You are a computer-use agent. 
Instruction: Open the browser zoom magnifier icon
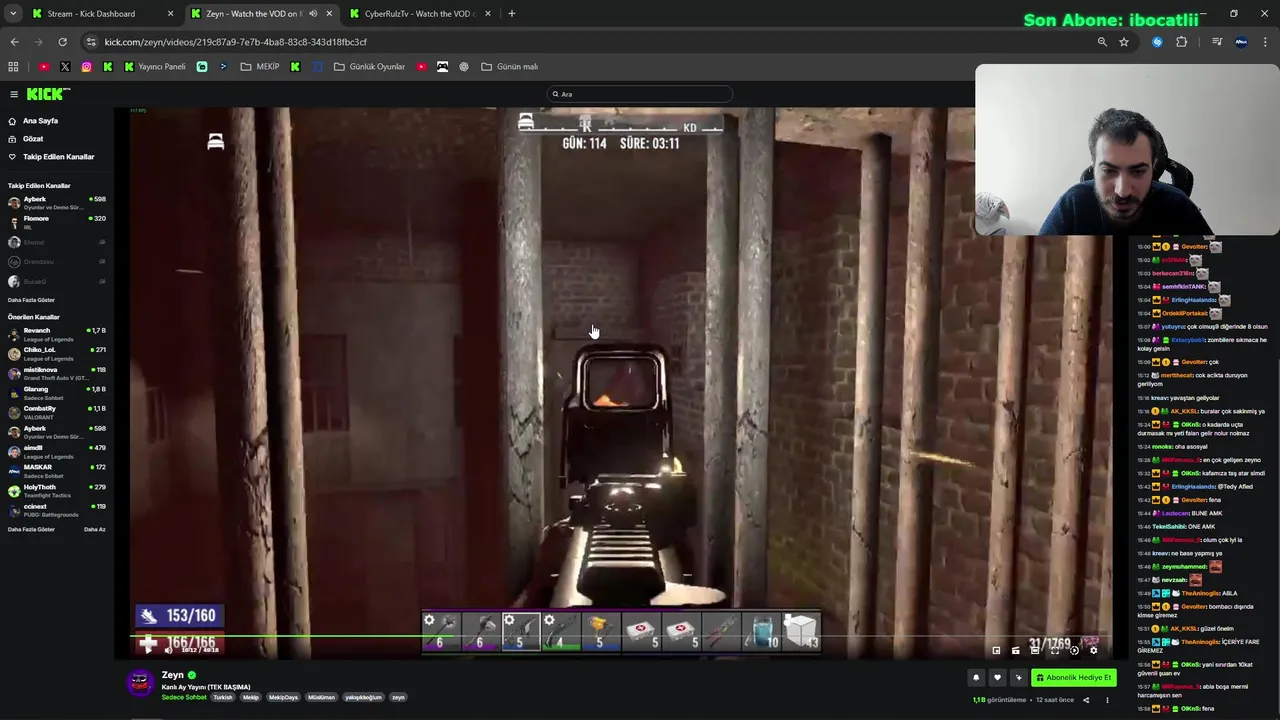tap(1102, 42)
